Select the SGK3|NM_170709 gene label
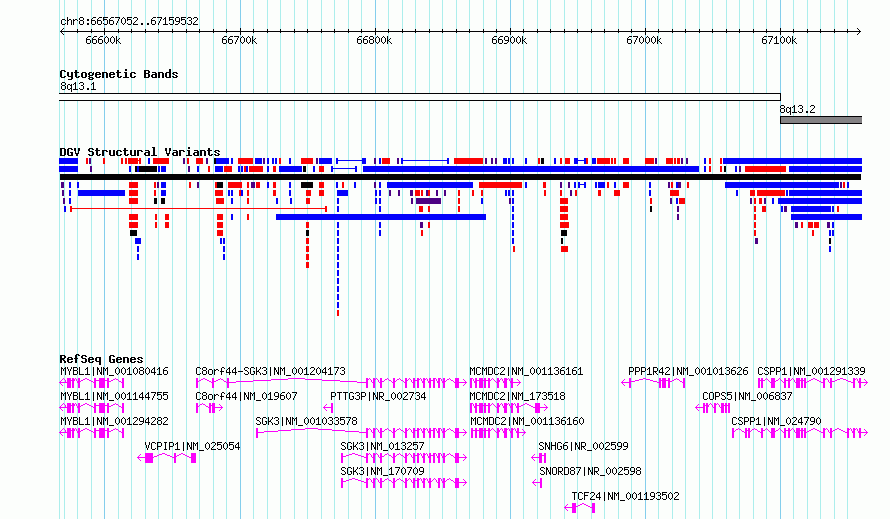 tap(382, 471)
